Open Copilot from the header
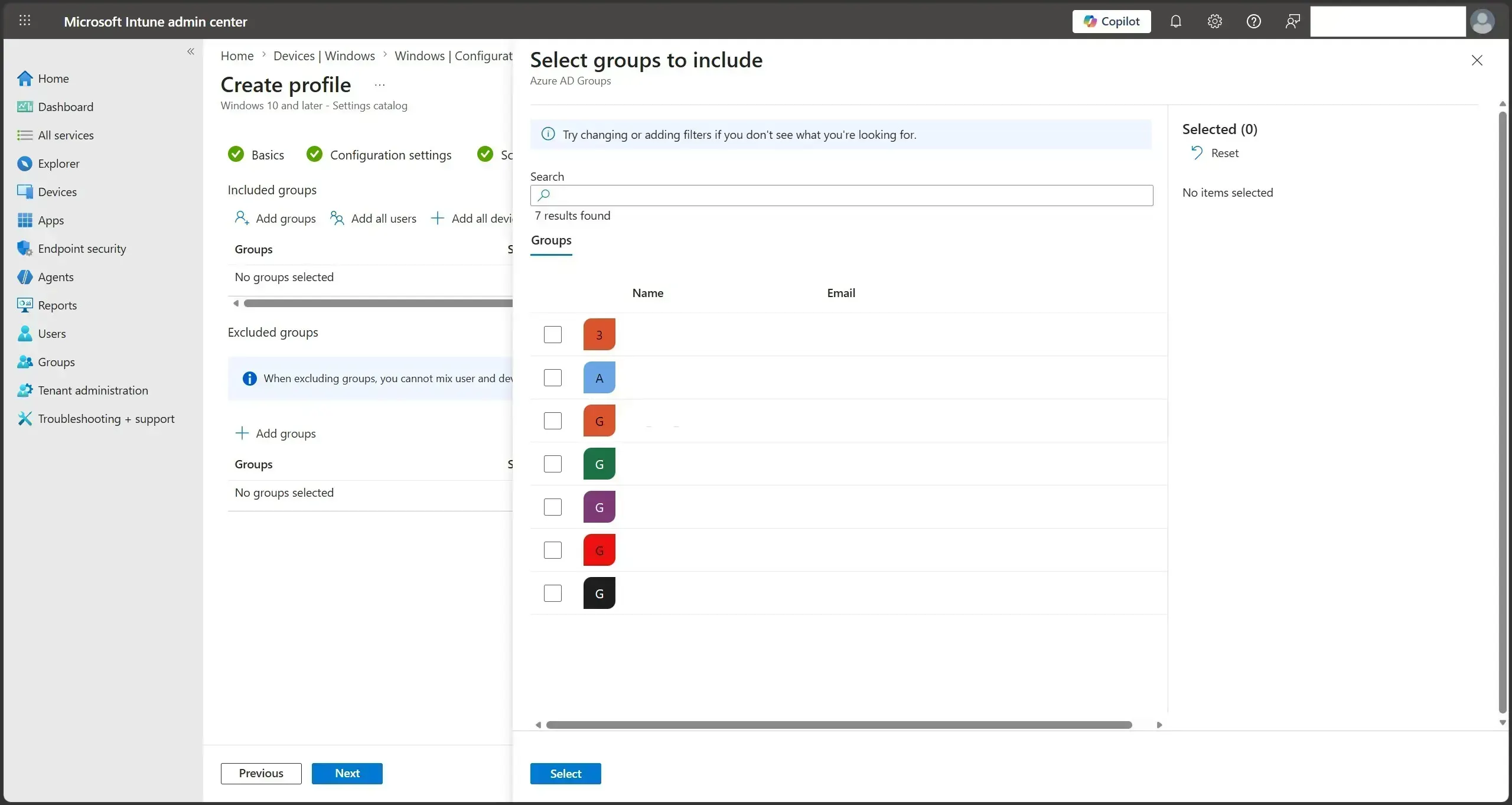This screenshot has height=805, width=1512. (x=1112, y=21)
